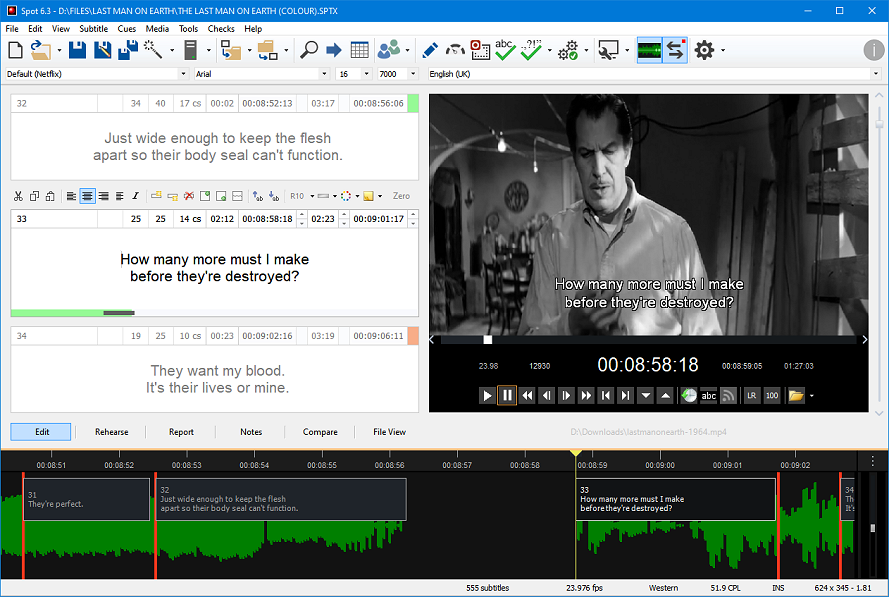
Task: Click the Zero button
Action: pos(401,196)
